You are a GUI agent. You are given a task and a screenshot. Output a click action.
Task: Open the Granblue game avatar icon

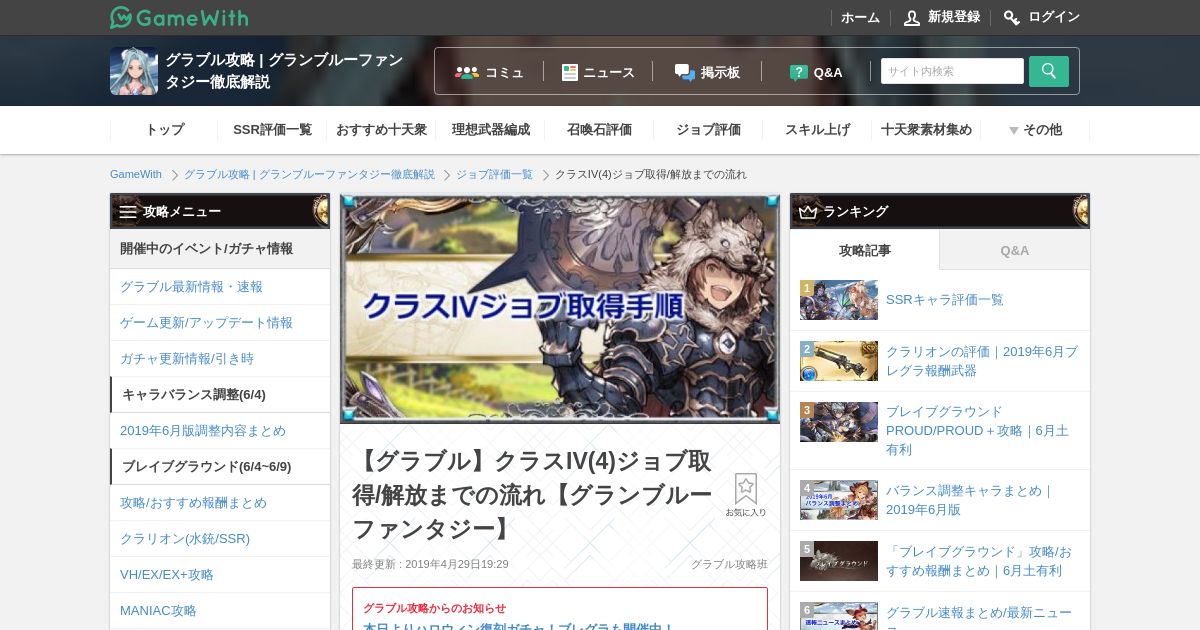pyautogui.click(x=134, y=71)
